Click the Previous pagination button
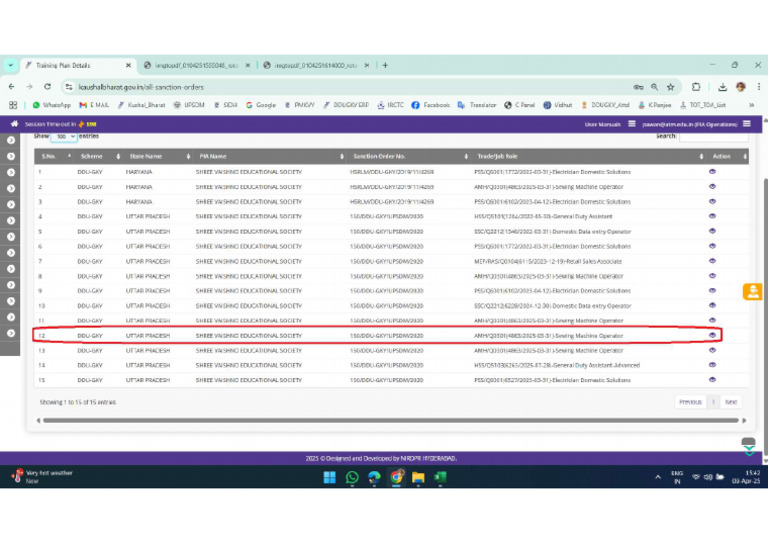This screenshot has height=543, width=768. pyautogui.click(x=690, y=402)
